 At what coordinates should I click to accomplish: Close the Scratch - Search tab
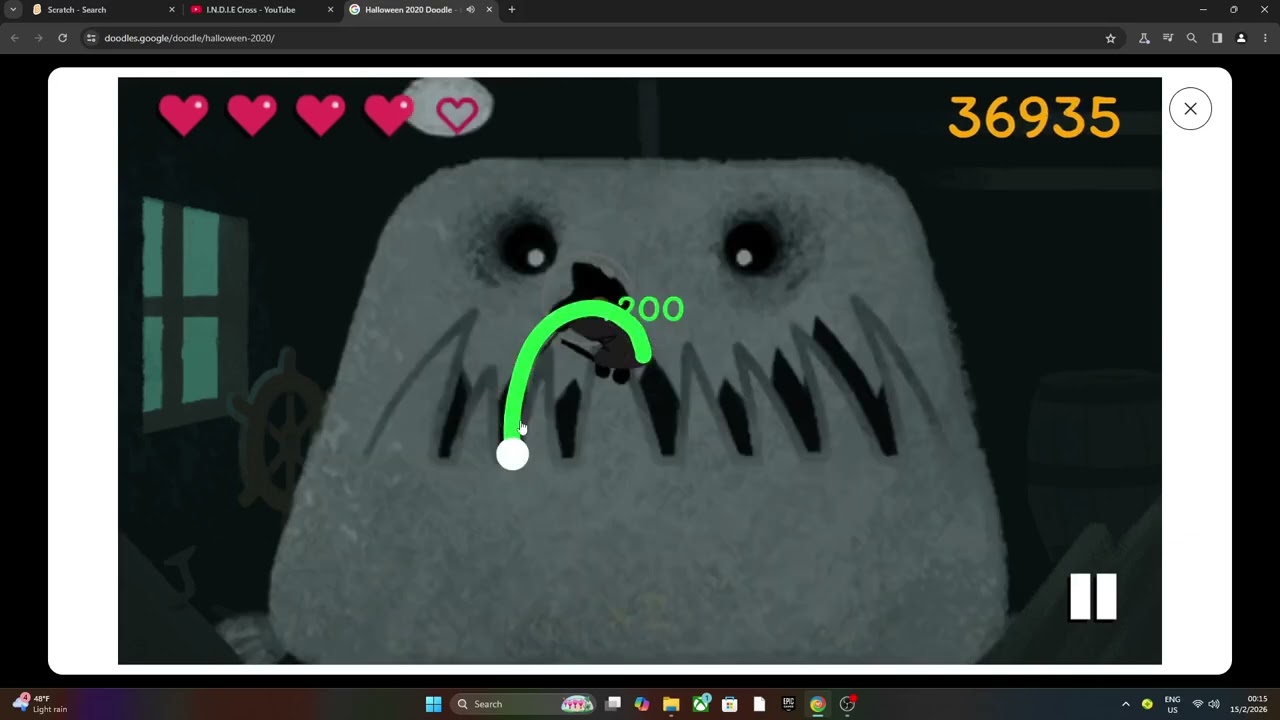[x=171, y=10]
